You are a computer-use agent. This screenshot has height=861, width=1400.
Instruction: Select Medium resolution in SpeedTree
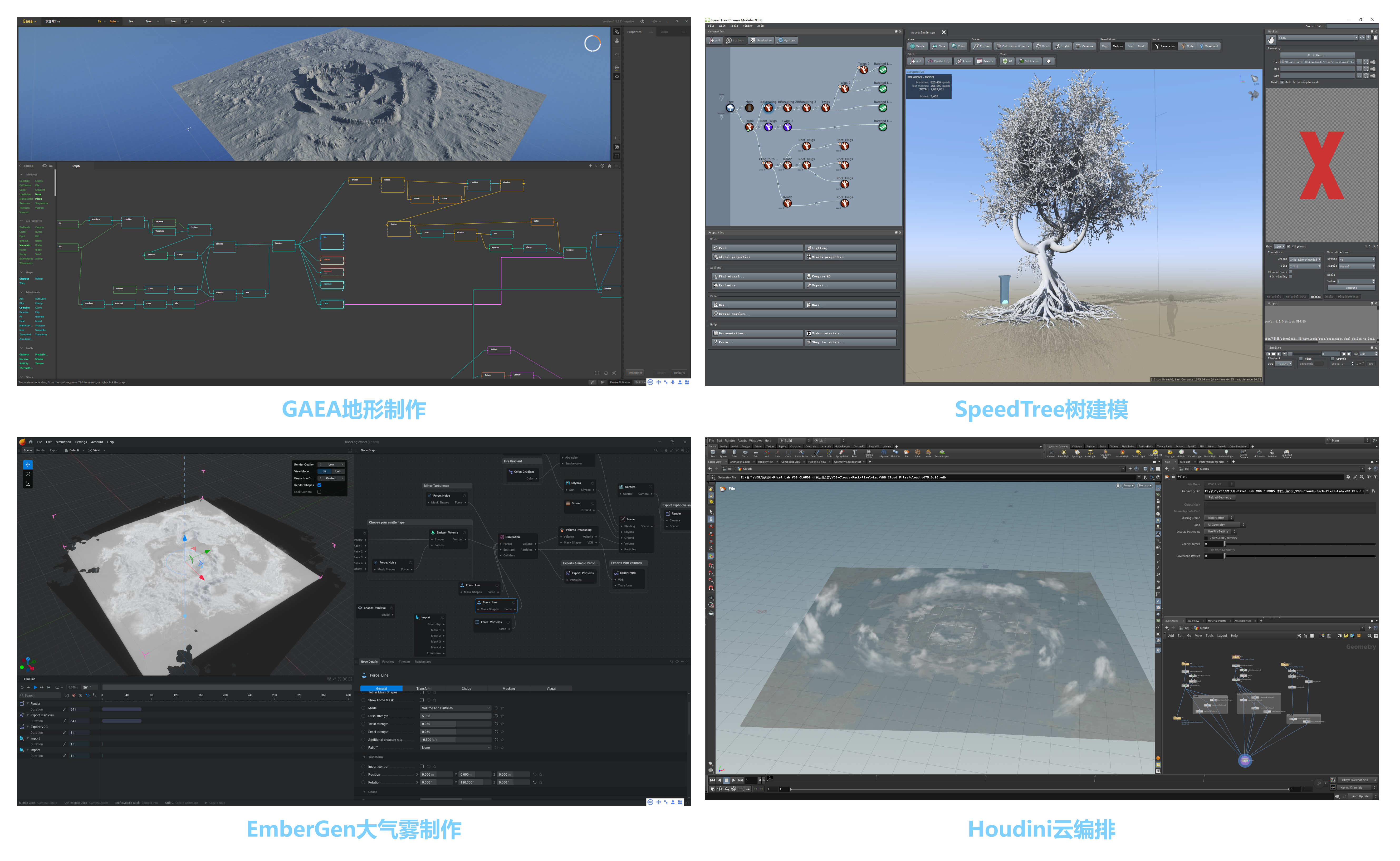coord(1118,47)
